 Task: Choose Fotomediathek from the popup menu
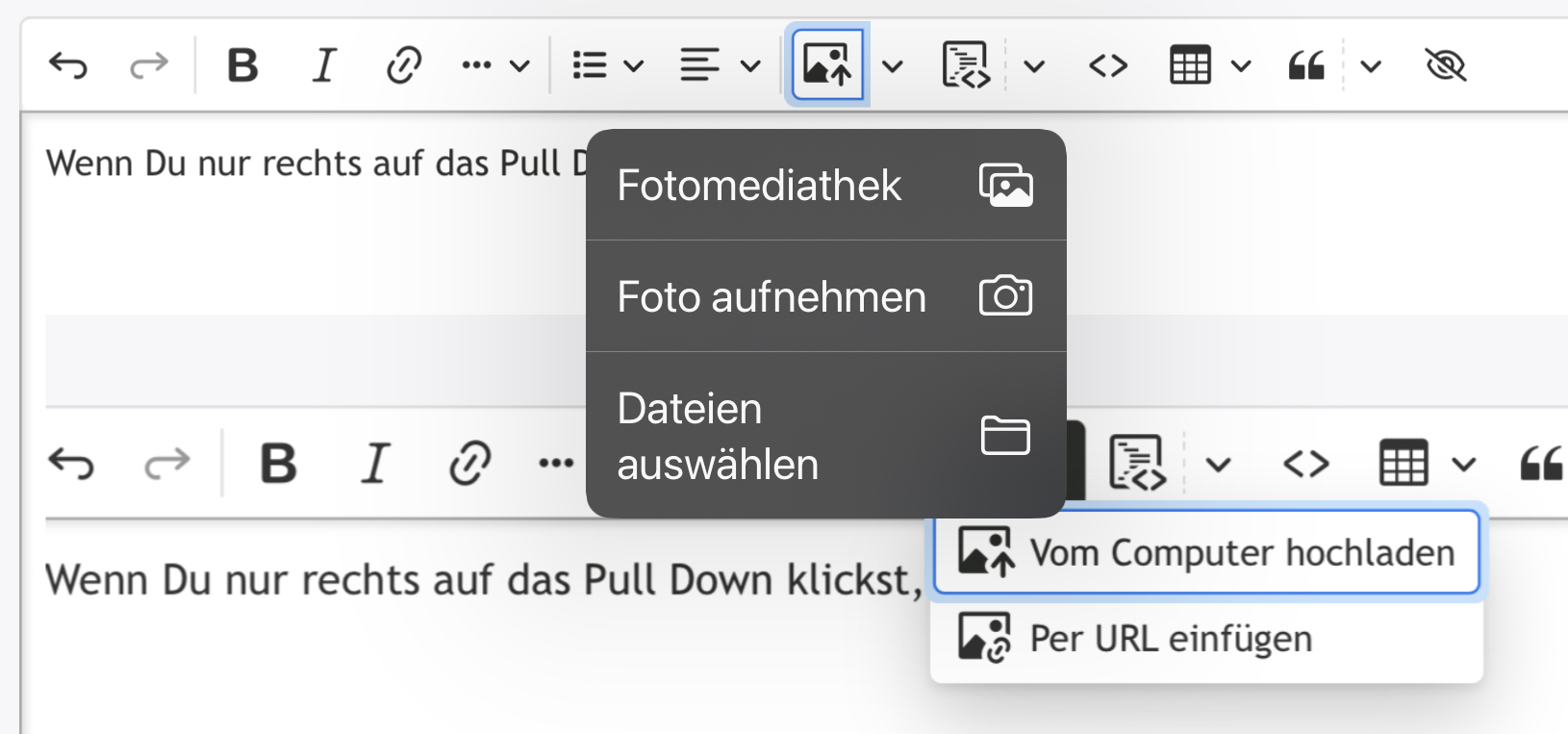825,185
